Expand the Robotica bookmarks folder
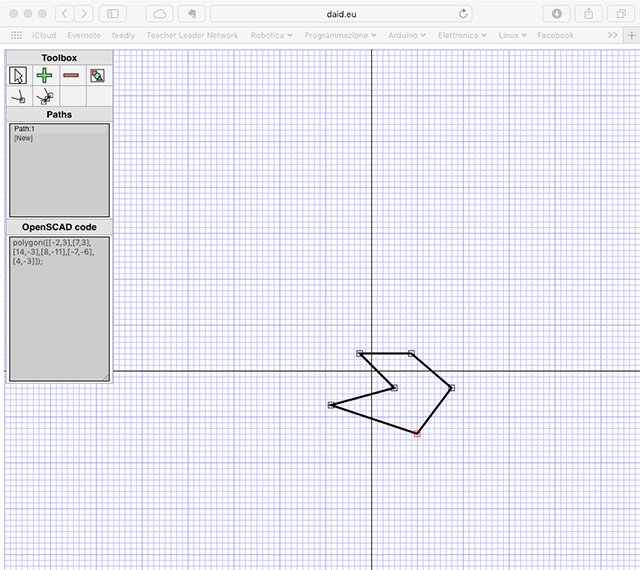The height and width of the screenshot is (570, 640). click(x=272, y=35)
